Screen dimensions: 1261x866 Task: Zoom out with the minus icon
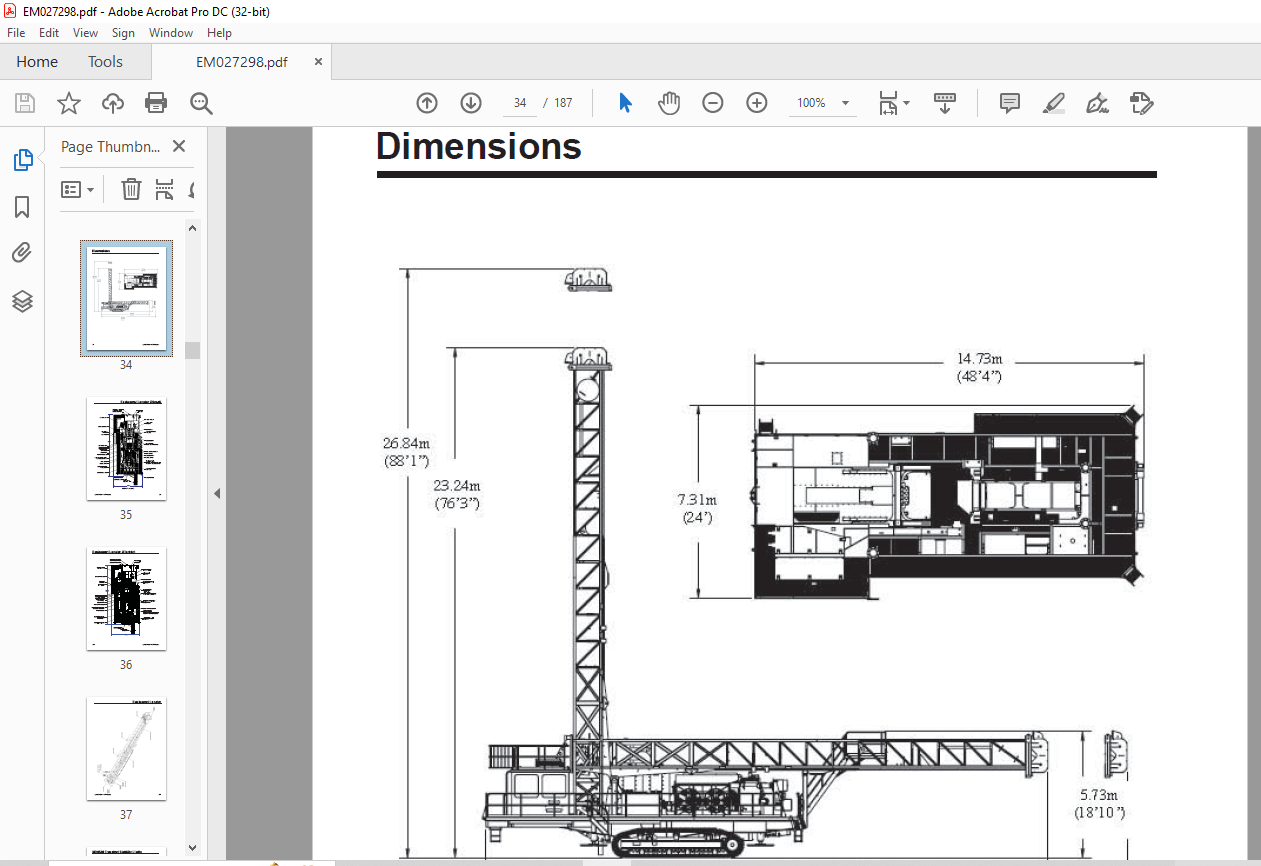tap(713, 103)
